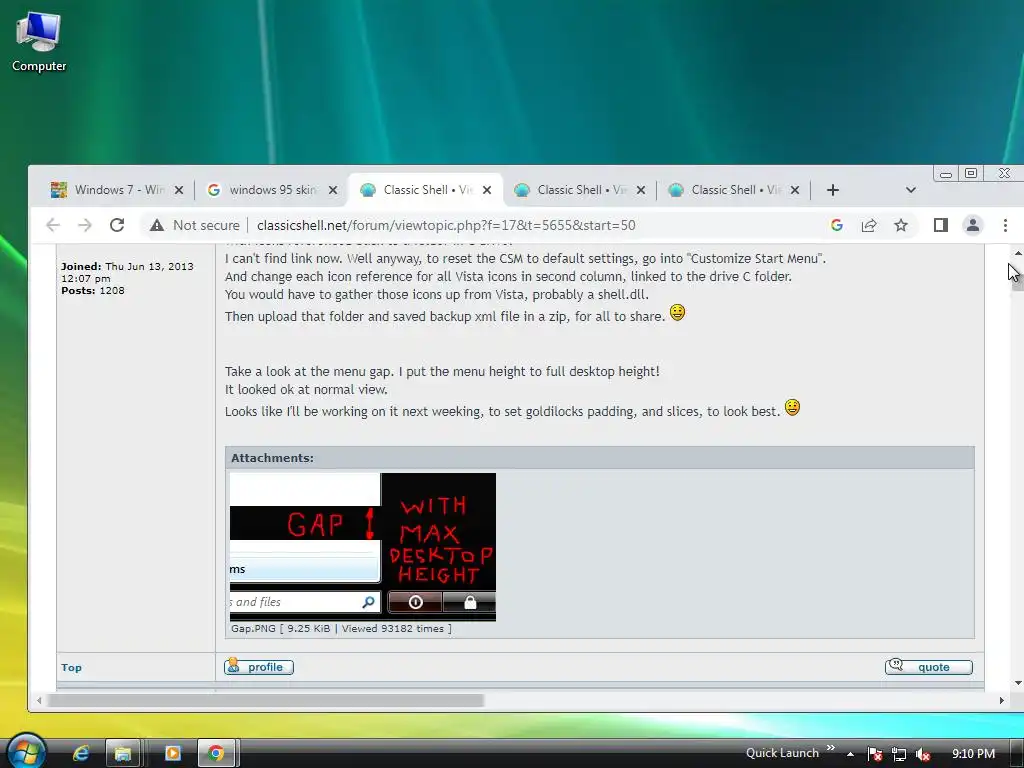This screenshot has height=768, width=1024.
Task: Click horizontal scrollbar left arrow
Action: [39, 700]
